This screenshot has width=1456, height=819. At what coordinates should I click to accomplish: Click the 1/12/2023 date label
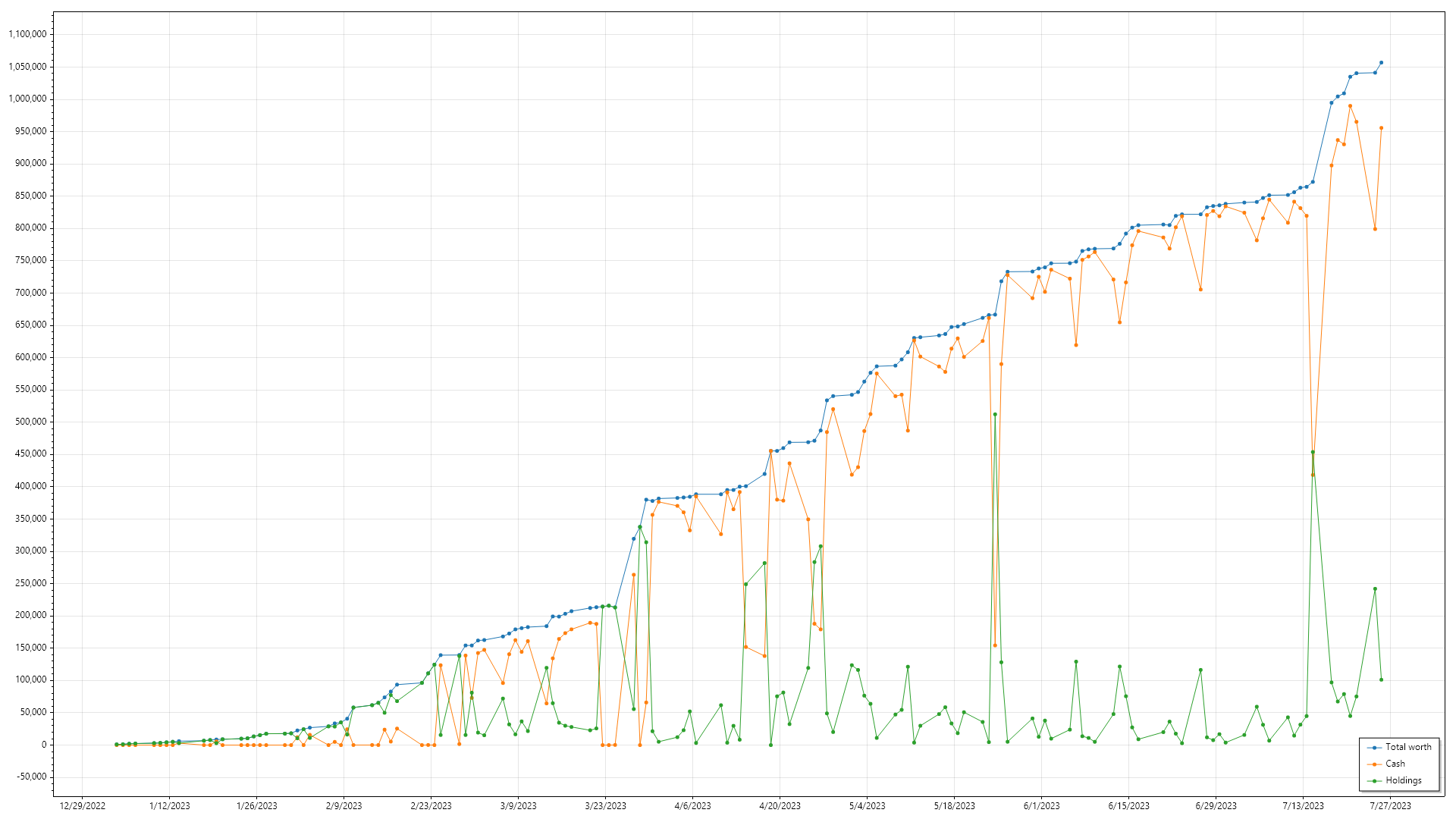(x=170, y=806)
